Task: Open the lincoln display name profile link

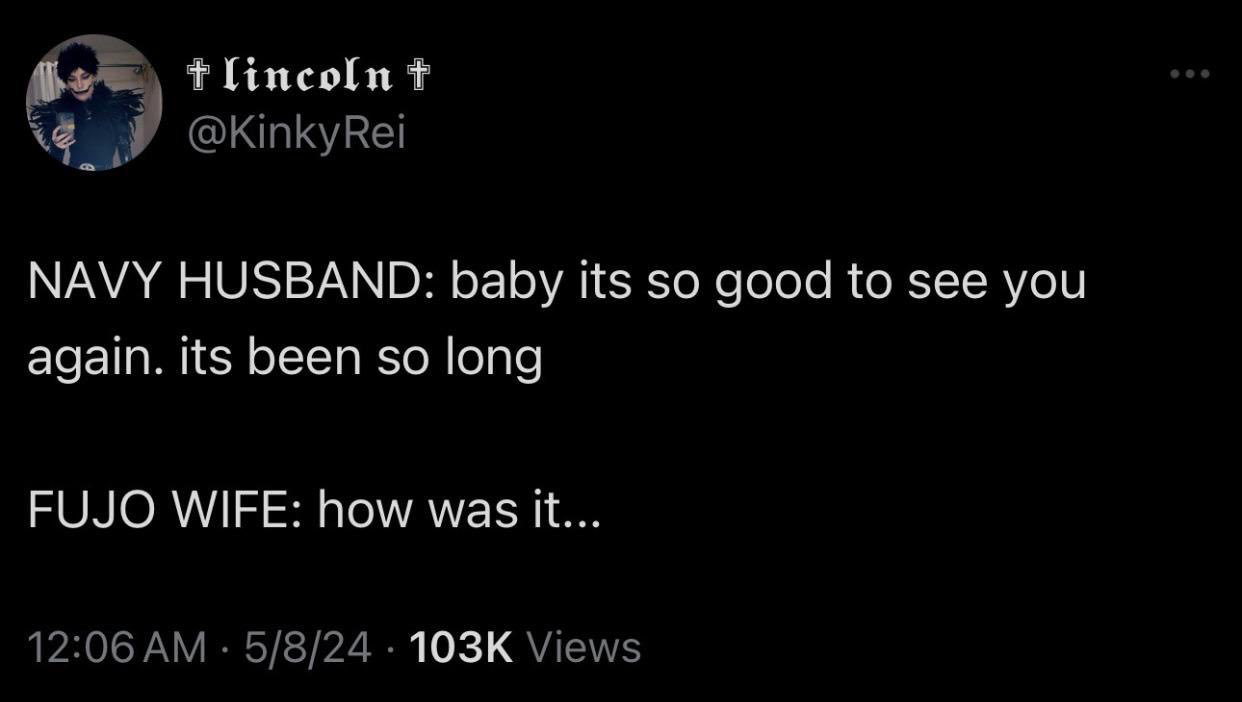Action: pyautogui.click(x=309, y=74)
